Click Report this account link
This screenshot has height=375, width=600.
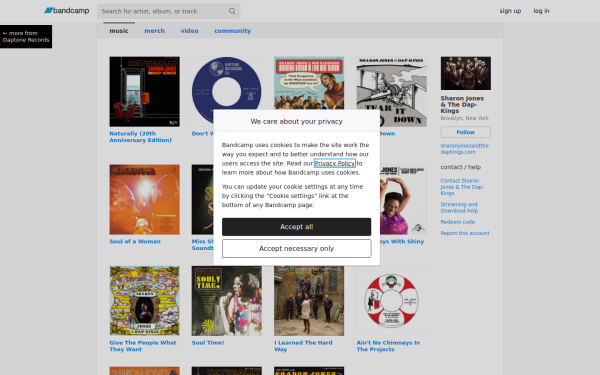(465, 233)
